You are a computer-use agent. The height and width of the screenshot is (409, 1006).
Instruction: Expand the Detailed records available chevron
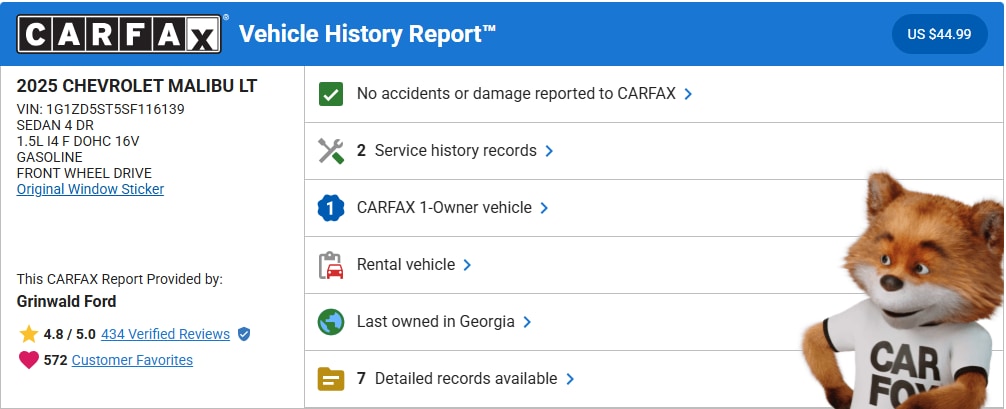coord(569,379)
